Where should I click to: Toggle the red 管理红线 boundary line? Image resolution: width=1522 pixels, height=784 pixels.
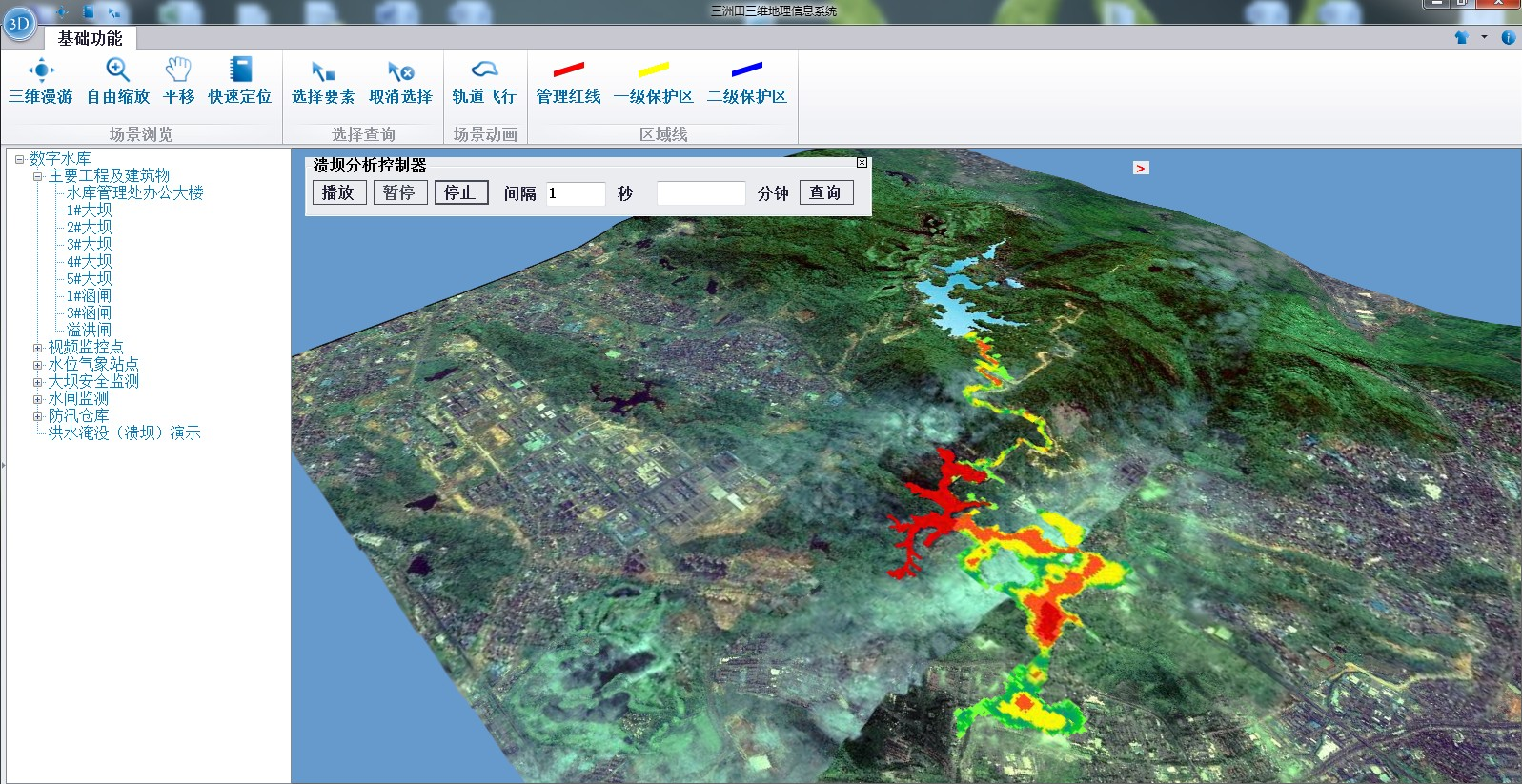click(568, 81)
